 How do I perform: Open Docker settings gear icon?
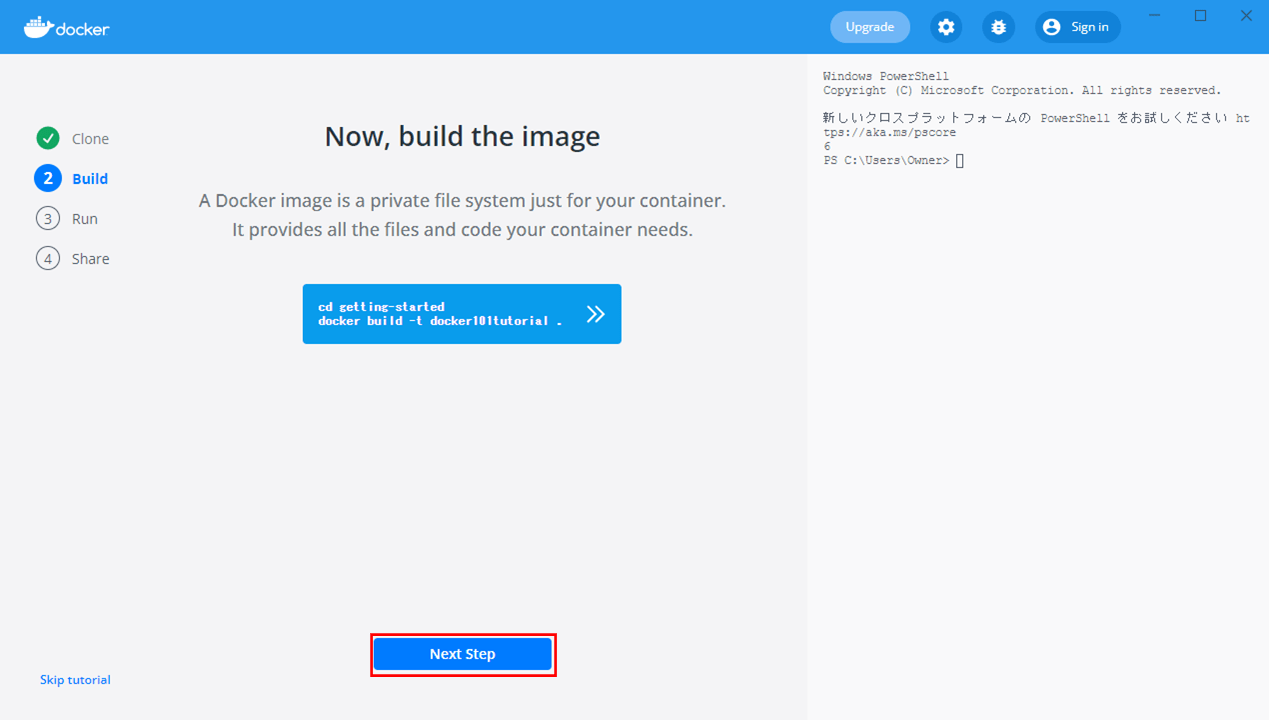point(946,27)
